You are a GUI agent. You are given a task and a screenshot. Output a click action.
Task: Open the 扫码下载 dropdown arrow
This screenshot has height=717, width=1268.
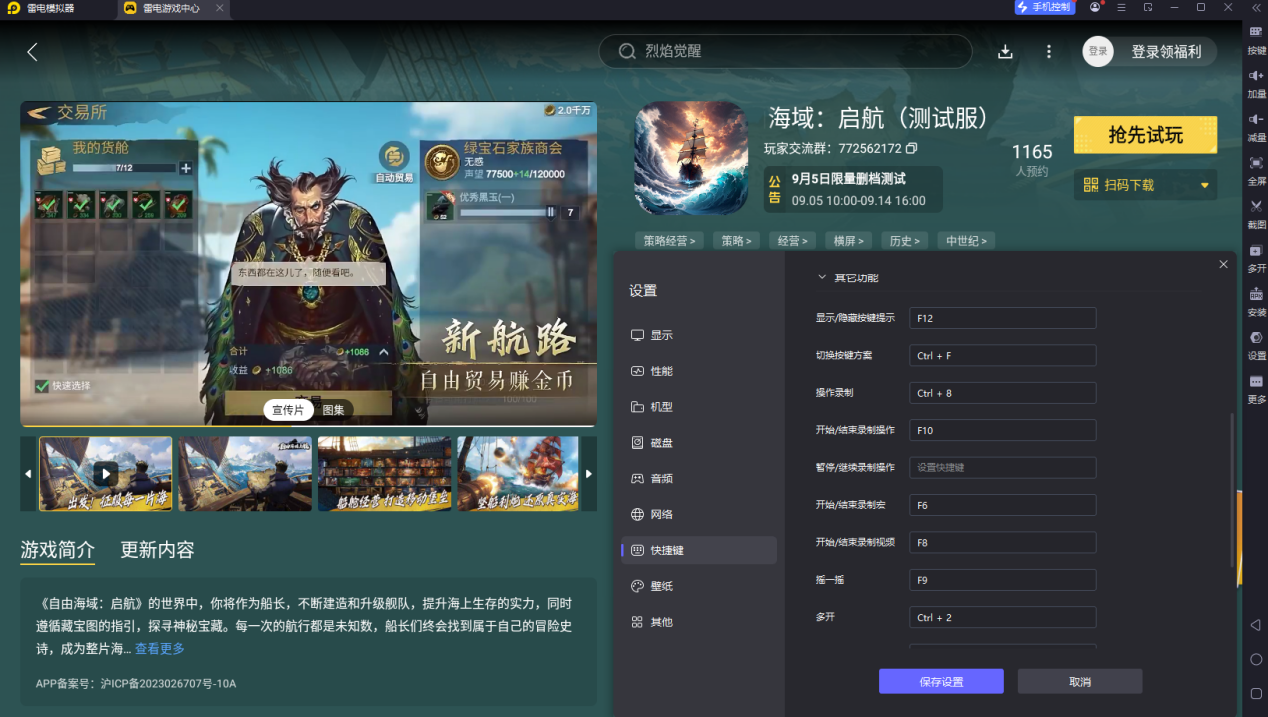pos(1204,185)
